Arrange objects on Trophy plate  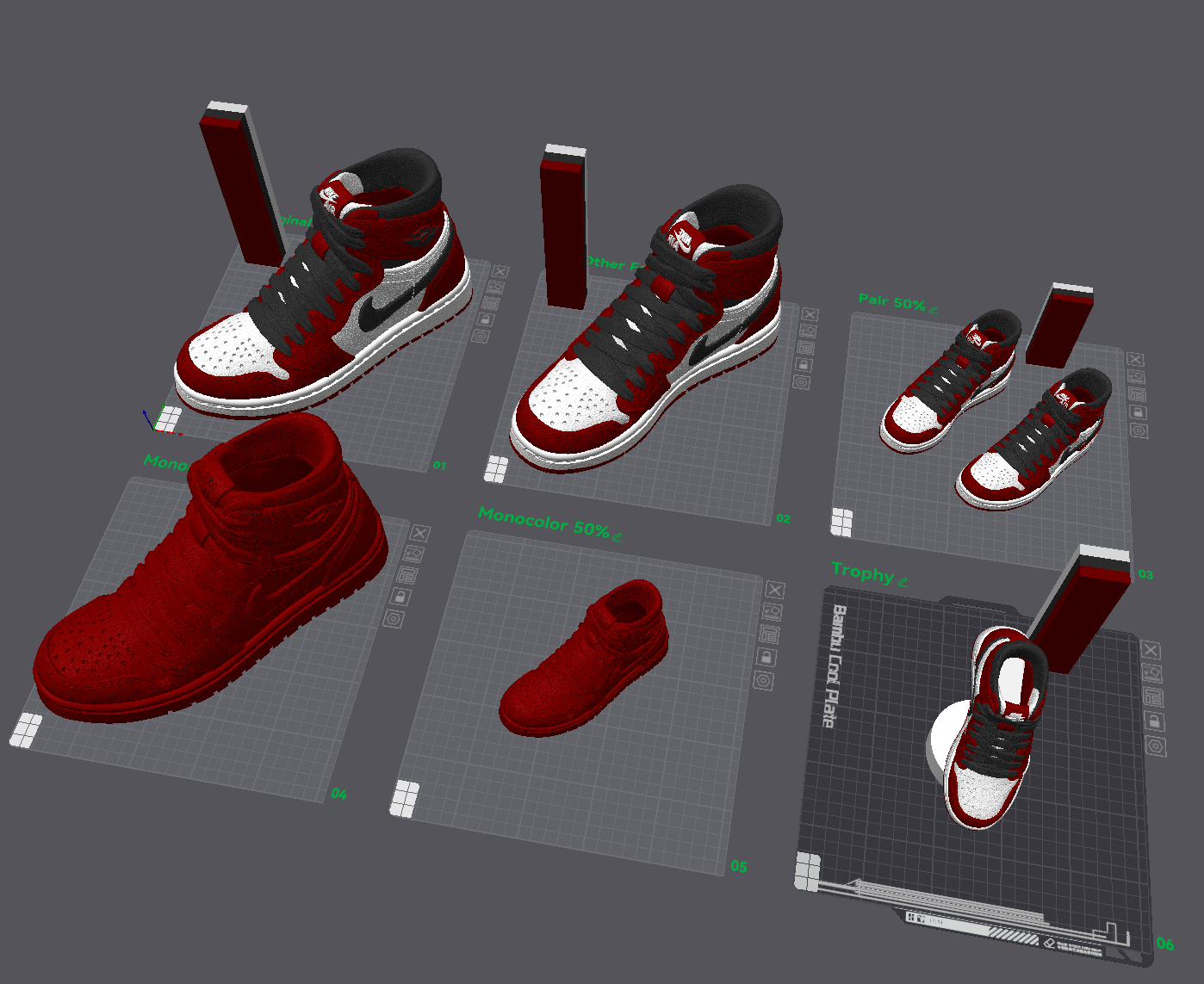[x=1153, y=697]
